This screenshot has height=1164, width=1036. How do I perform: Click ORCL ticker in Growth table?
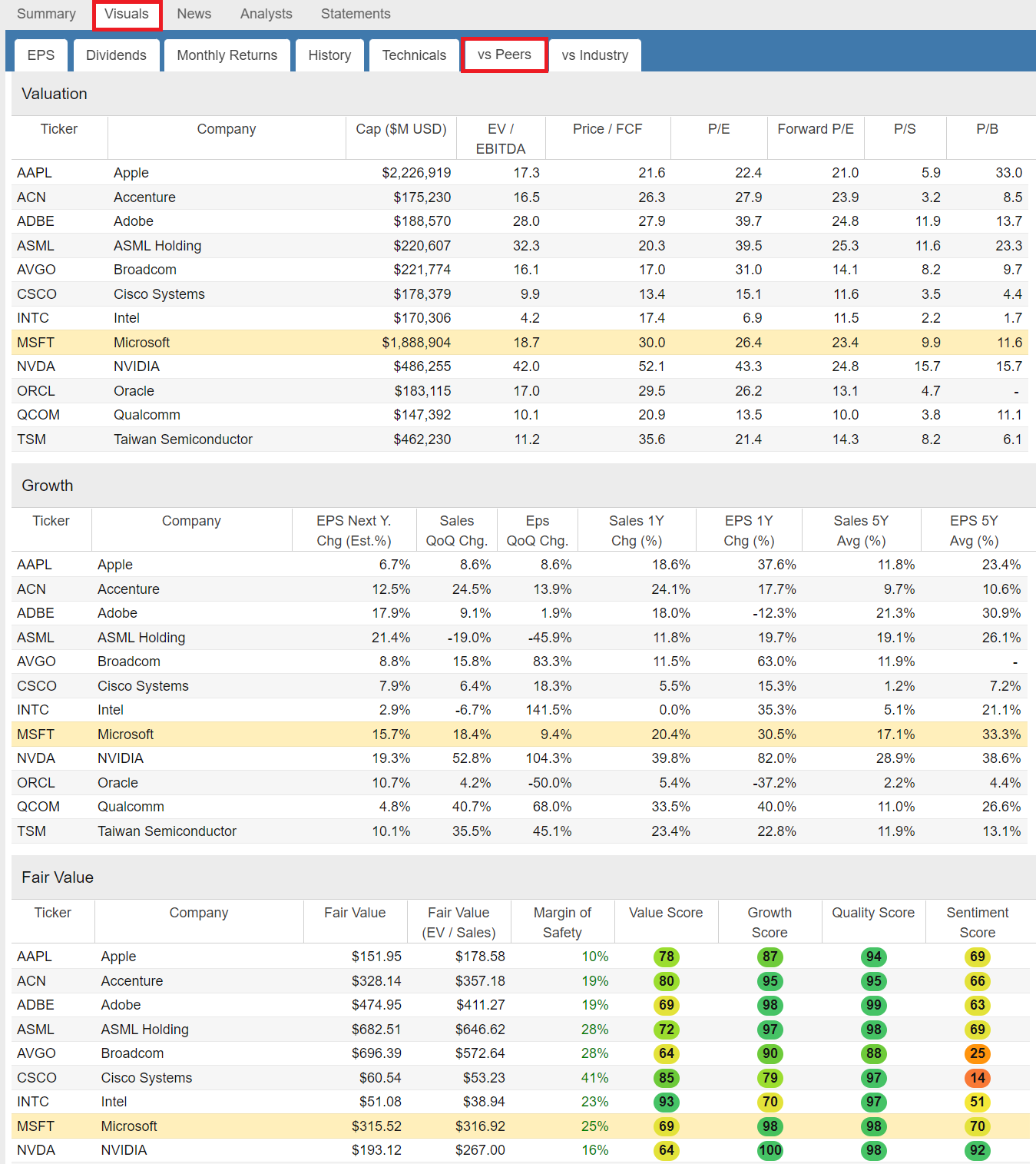[36, 783]
